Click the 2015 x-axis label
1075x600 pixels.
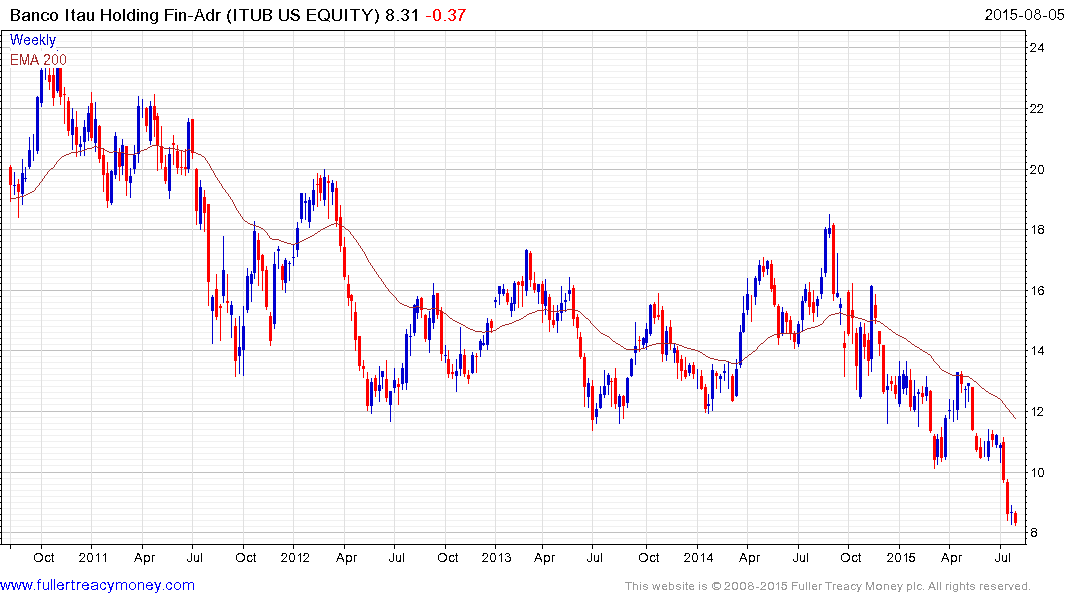(x=900, y=557)
